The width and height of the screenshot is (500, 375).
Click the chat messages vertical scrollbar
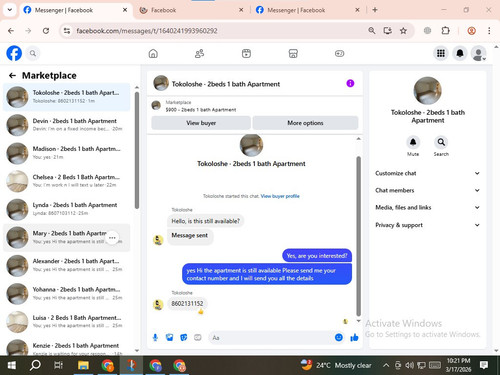tap(359, 236)
